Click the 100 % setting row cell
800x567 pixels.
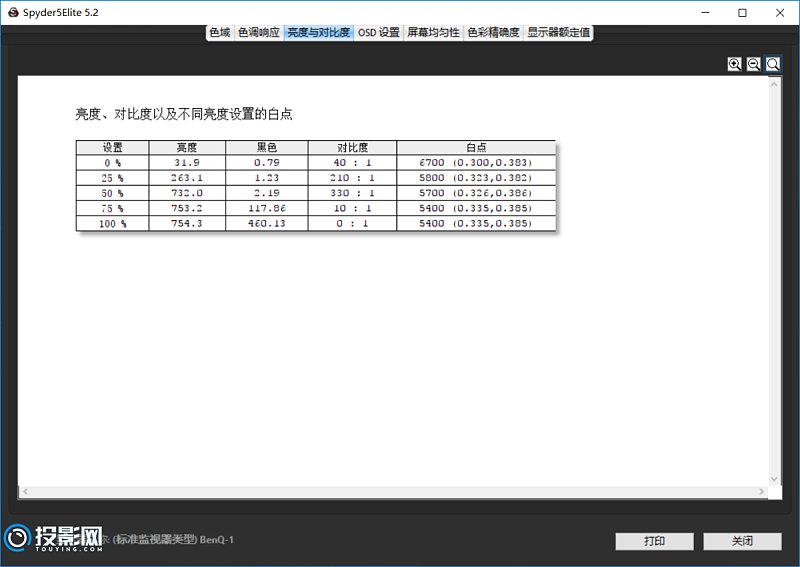112,224
